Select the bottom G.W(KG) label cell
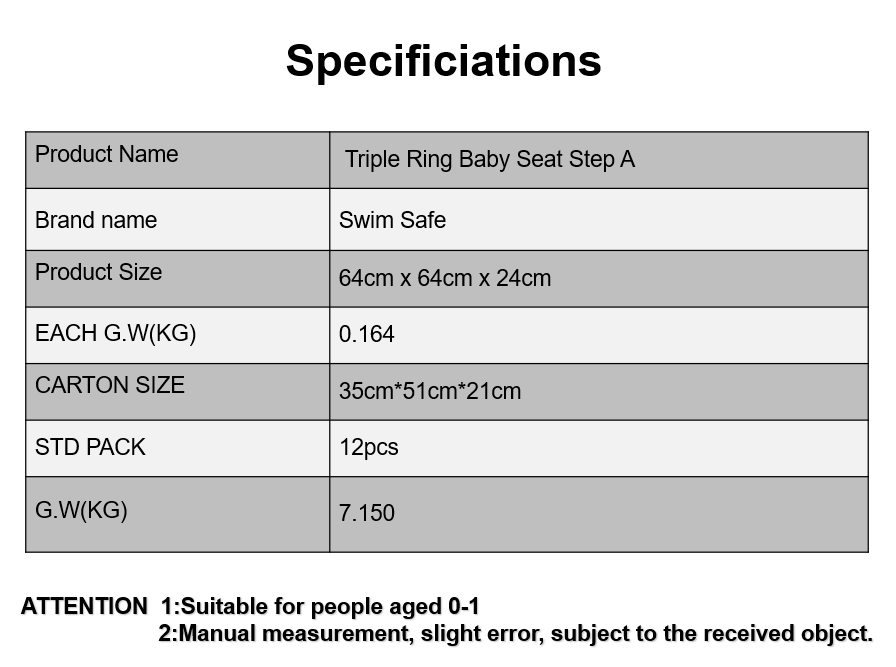Screen dimensions: 896x667 (x=178, y=514)
